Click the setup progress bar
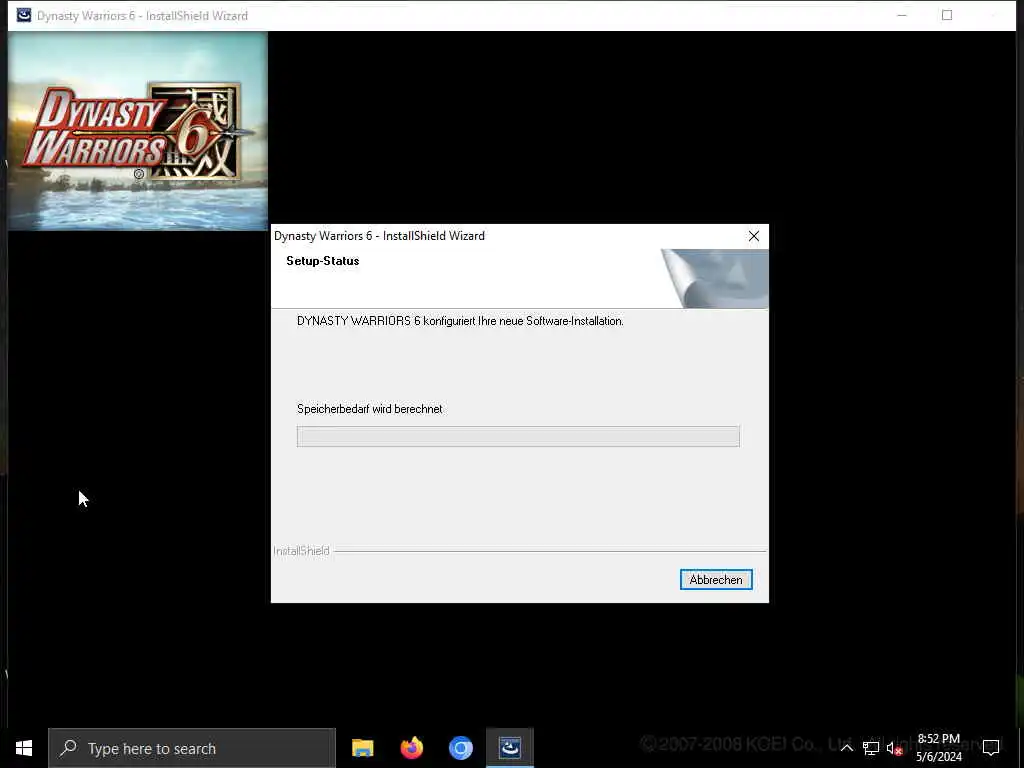The image size is (1024, 768). point(518,436)
